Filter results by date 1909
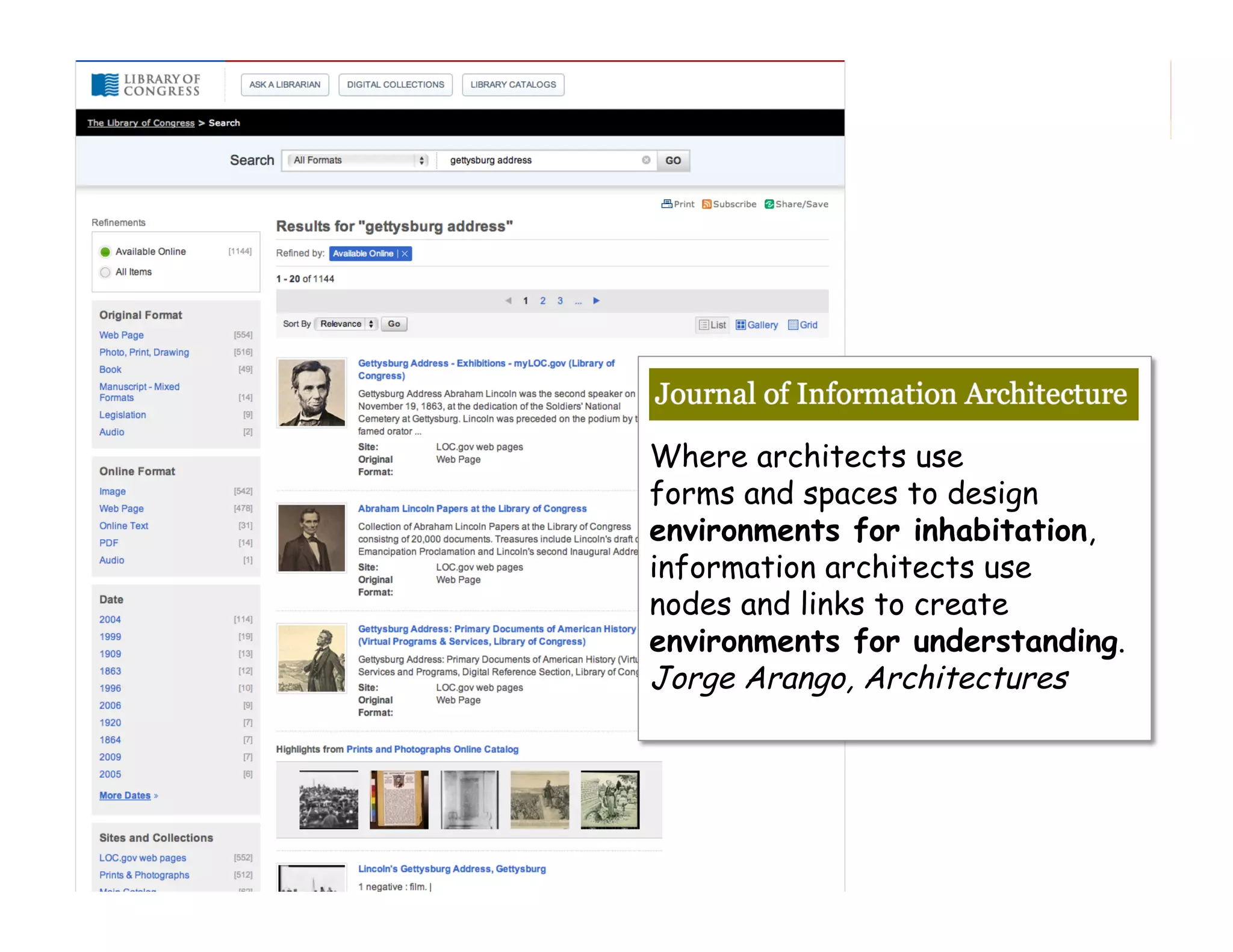 (110, 654)
